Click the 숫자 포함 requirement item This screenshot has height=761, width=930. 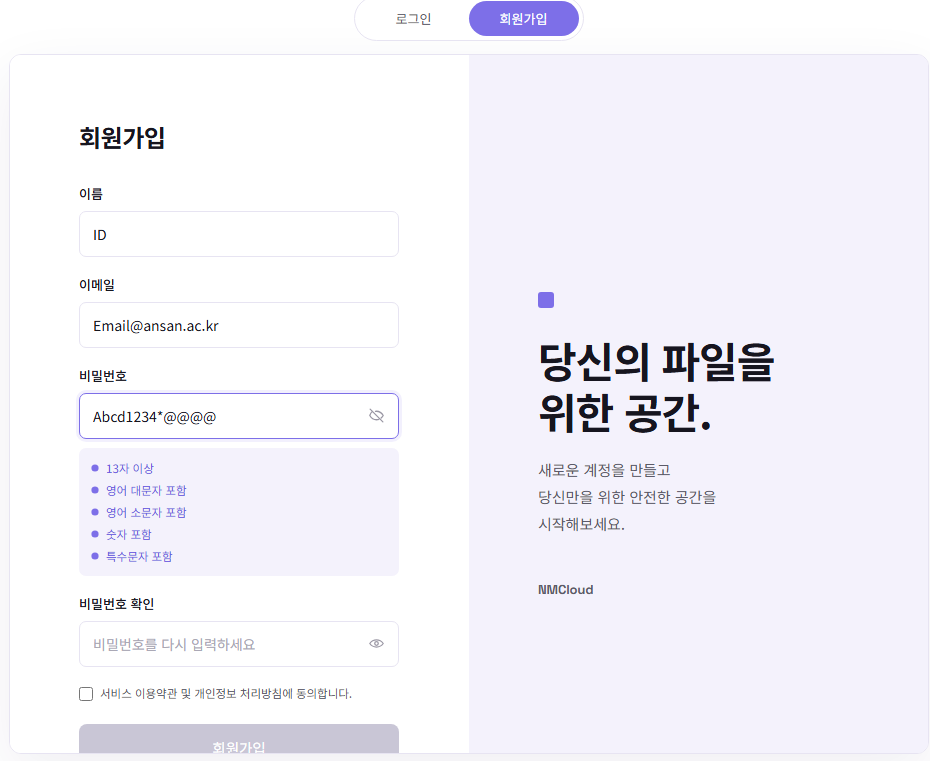[122, 534]
